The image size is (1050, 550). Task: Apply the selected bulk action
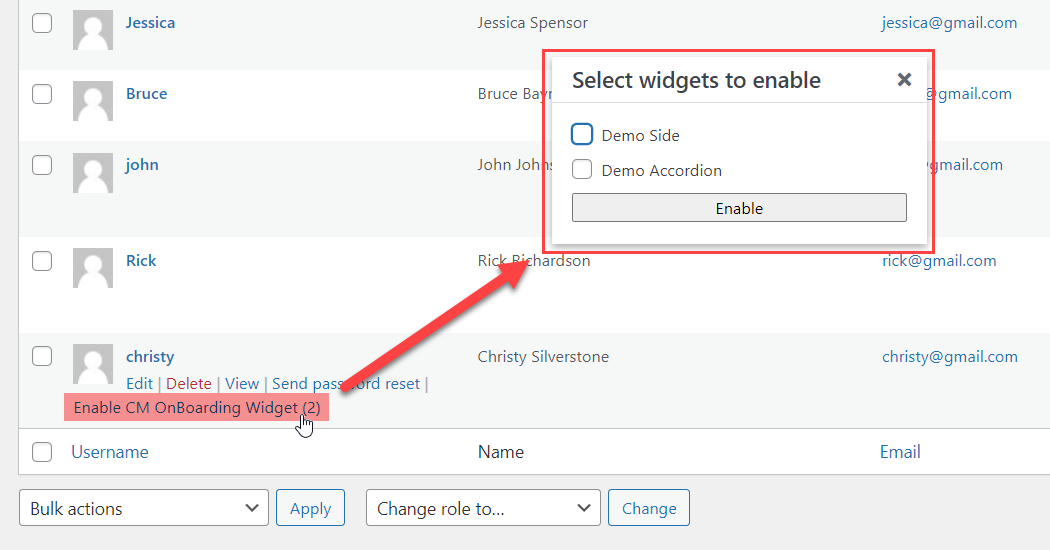pos(311,508)
